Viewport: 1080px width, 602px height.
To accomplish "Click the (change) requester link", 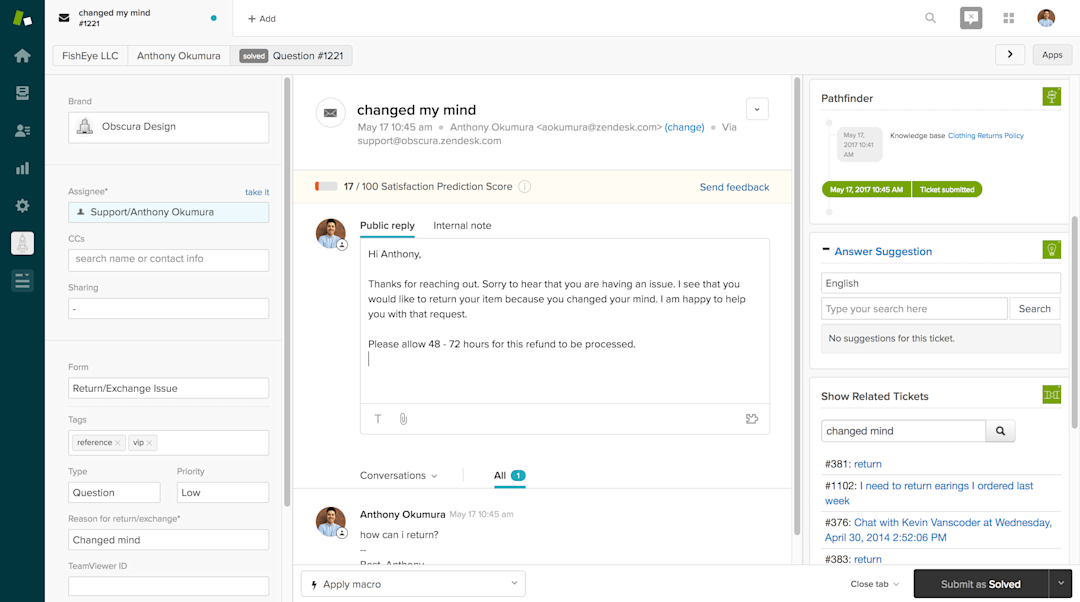I will pos(684,127).
